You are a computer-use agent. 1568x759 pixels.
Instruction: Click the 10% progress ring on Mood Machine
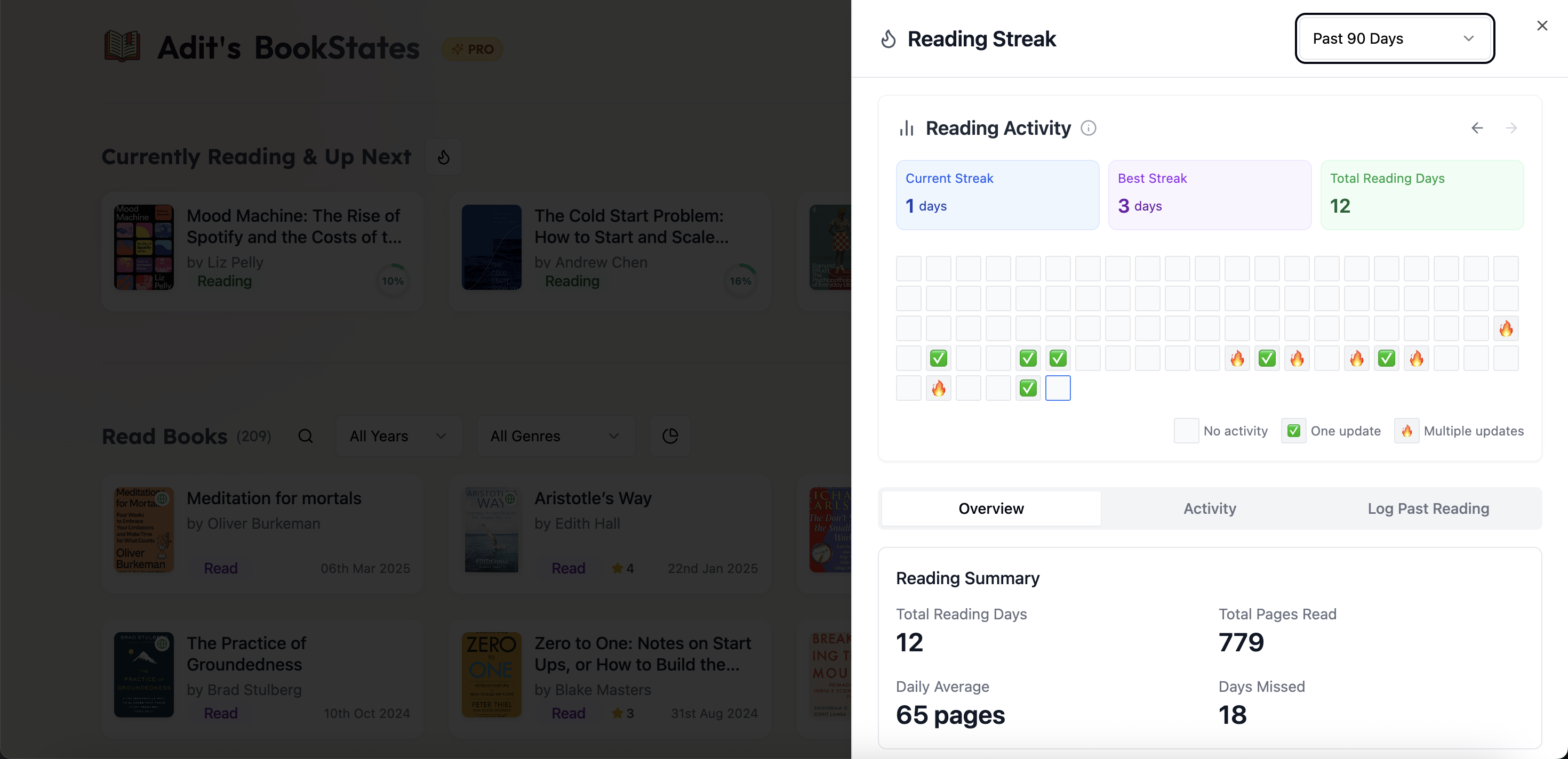(x=393, y=281)
